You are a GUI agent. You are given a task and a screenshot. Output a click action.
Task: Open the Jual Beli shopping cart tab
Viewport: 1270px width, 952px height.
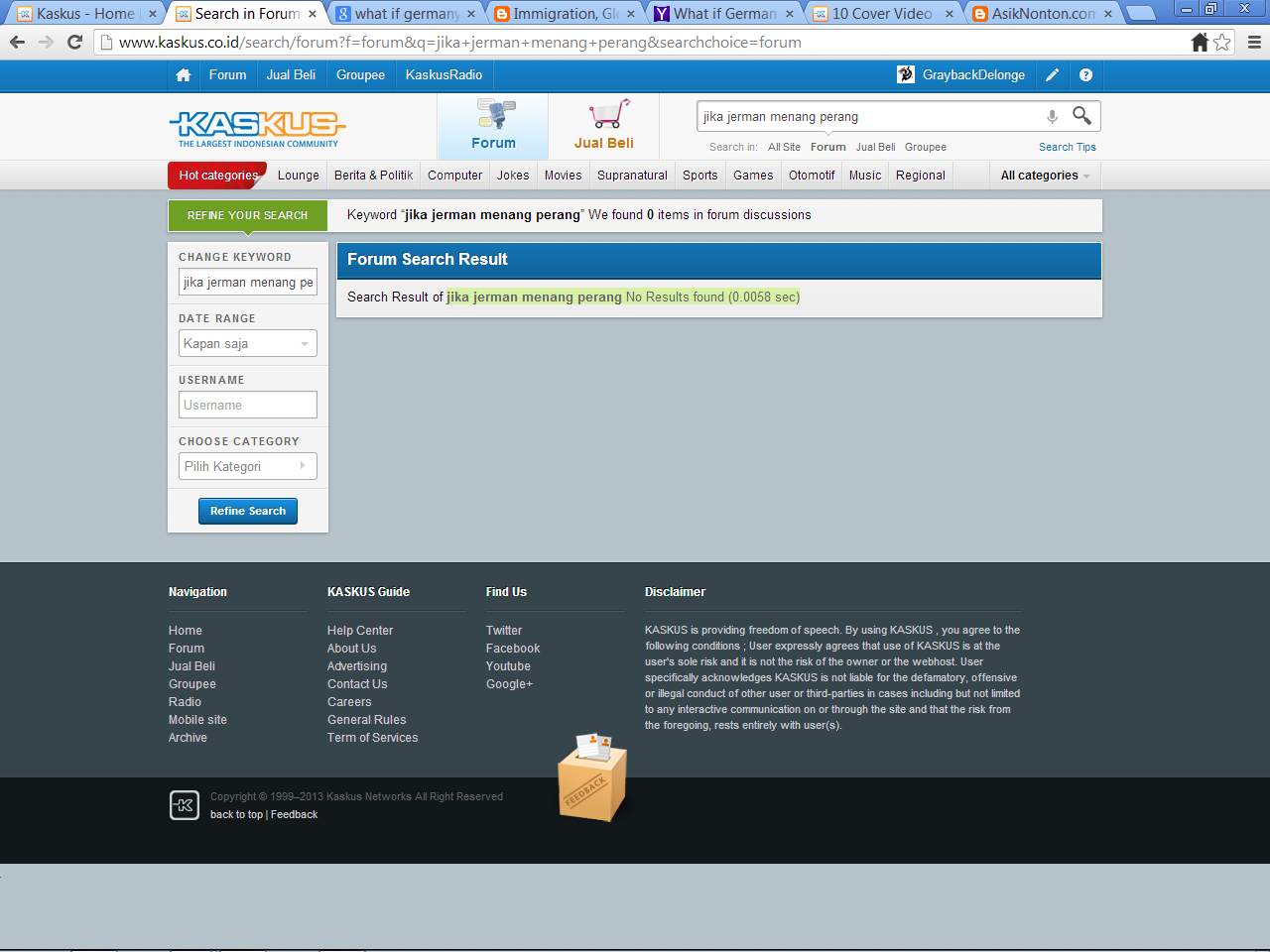(x=604, y=127)
